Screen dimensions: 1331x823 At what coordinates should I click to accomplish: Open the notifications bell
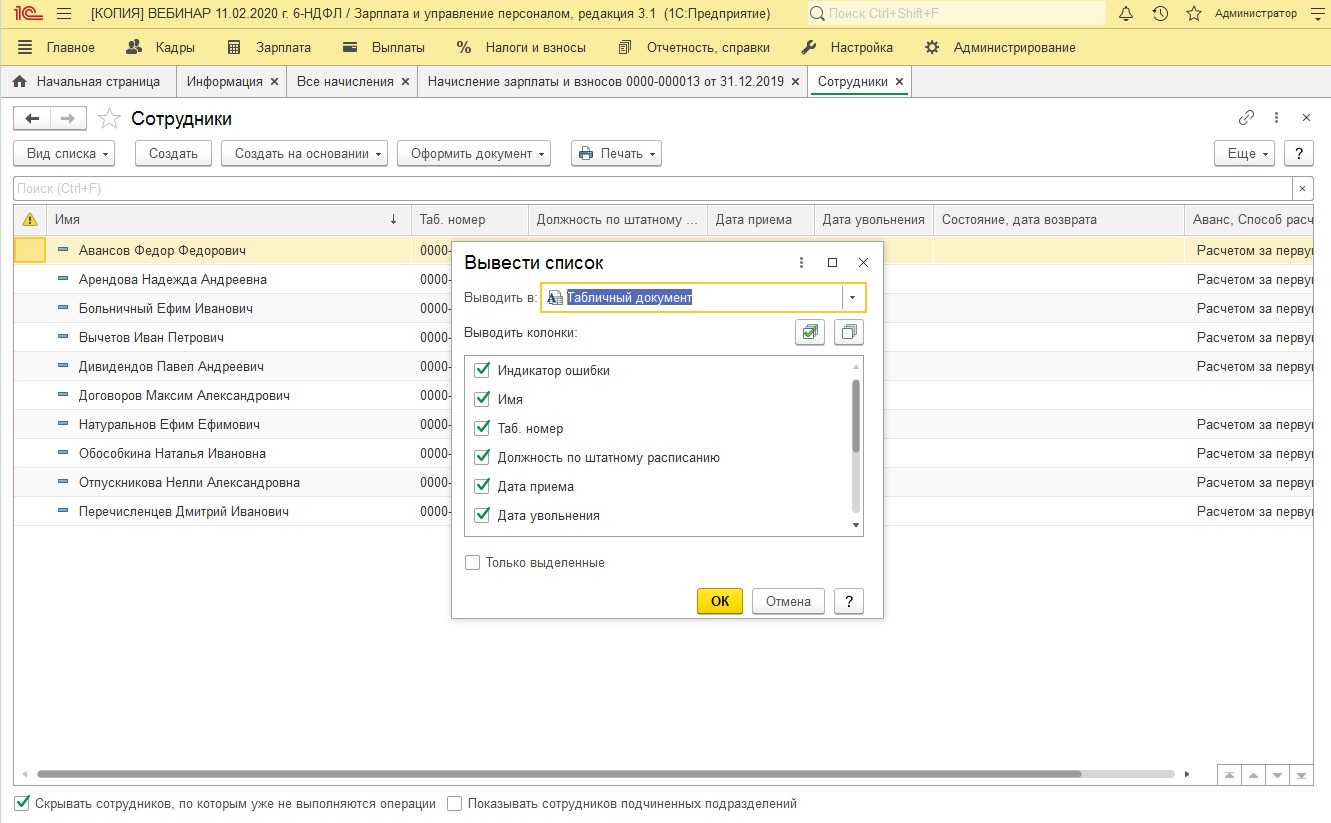[x=1126, y=14]
